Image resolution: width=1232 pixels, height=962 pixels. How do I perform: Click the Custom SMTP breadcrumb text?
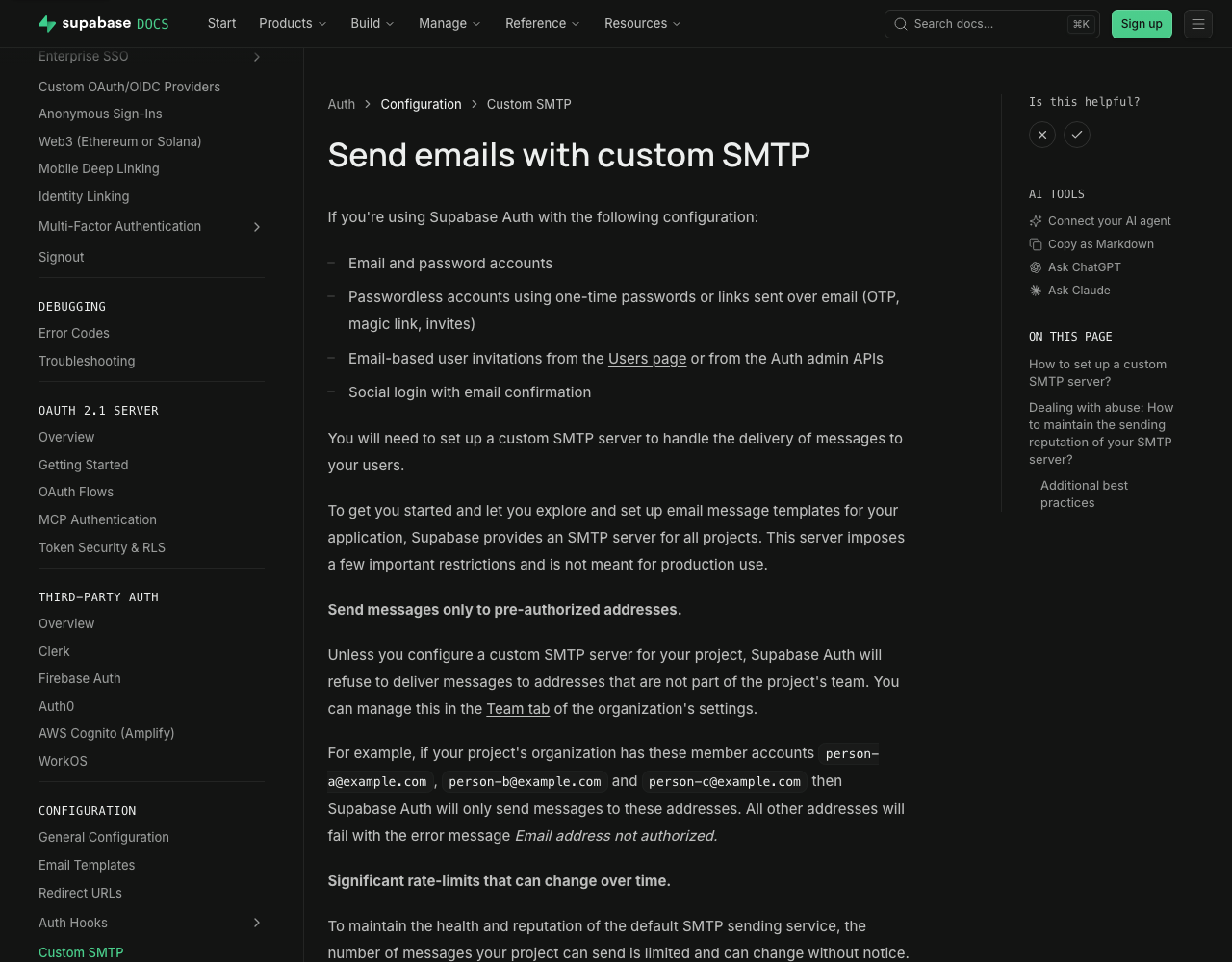pyautogui.click(x=528, y=104)
